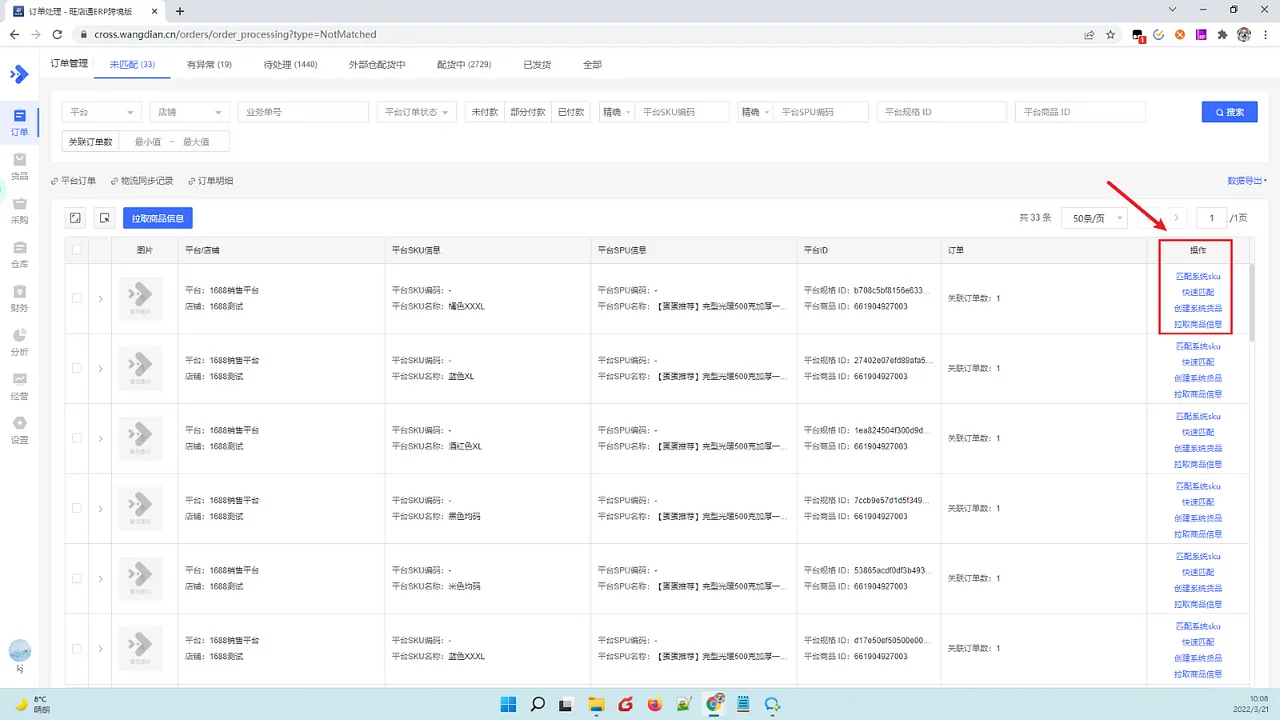Expand the first order row details
1280x720 pixels.
(100, 297)
